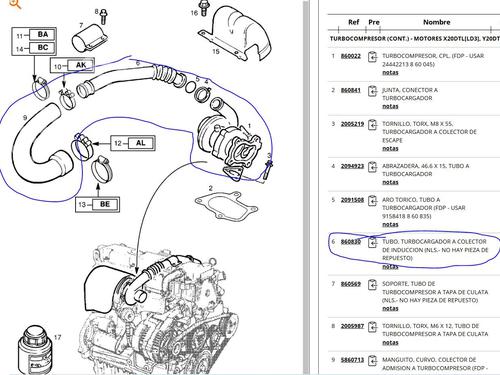Click the add-to-list icon beside part 2091508
The height and width of the screenshot is (375, 500).
(372, 201)
